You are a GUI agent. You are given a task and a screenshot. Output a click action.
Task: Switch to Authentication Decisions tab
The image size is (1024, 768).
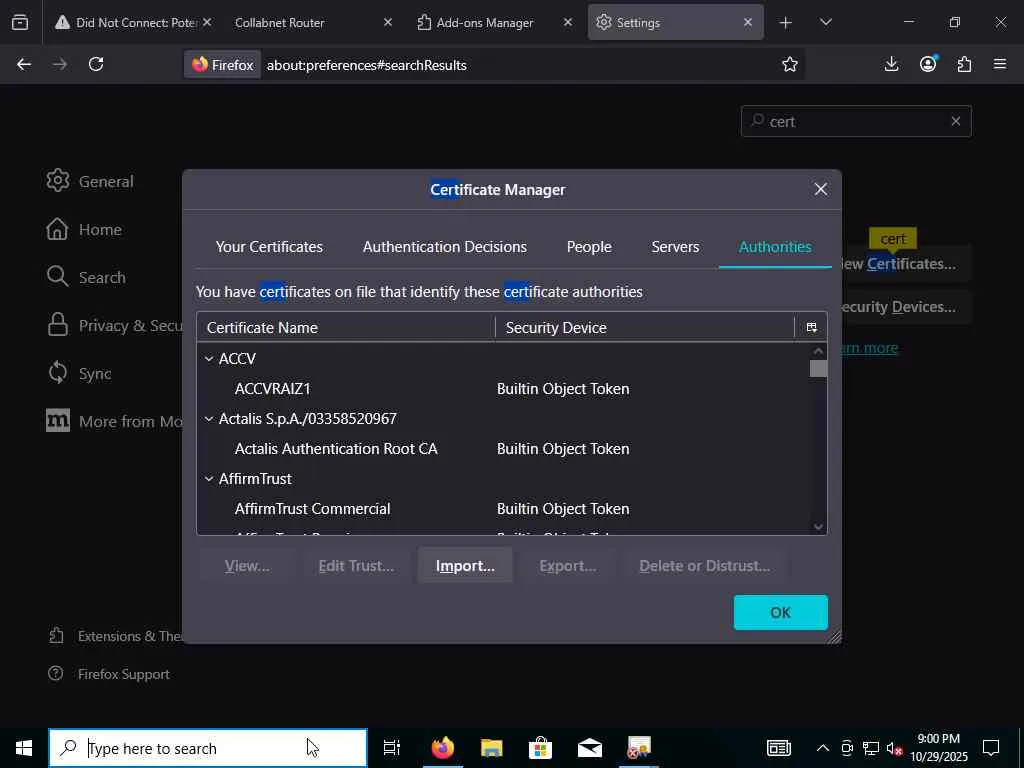pyautogui.click(x=445, y=247)
